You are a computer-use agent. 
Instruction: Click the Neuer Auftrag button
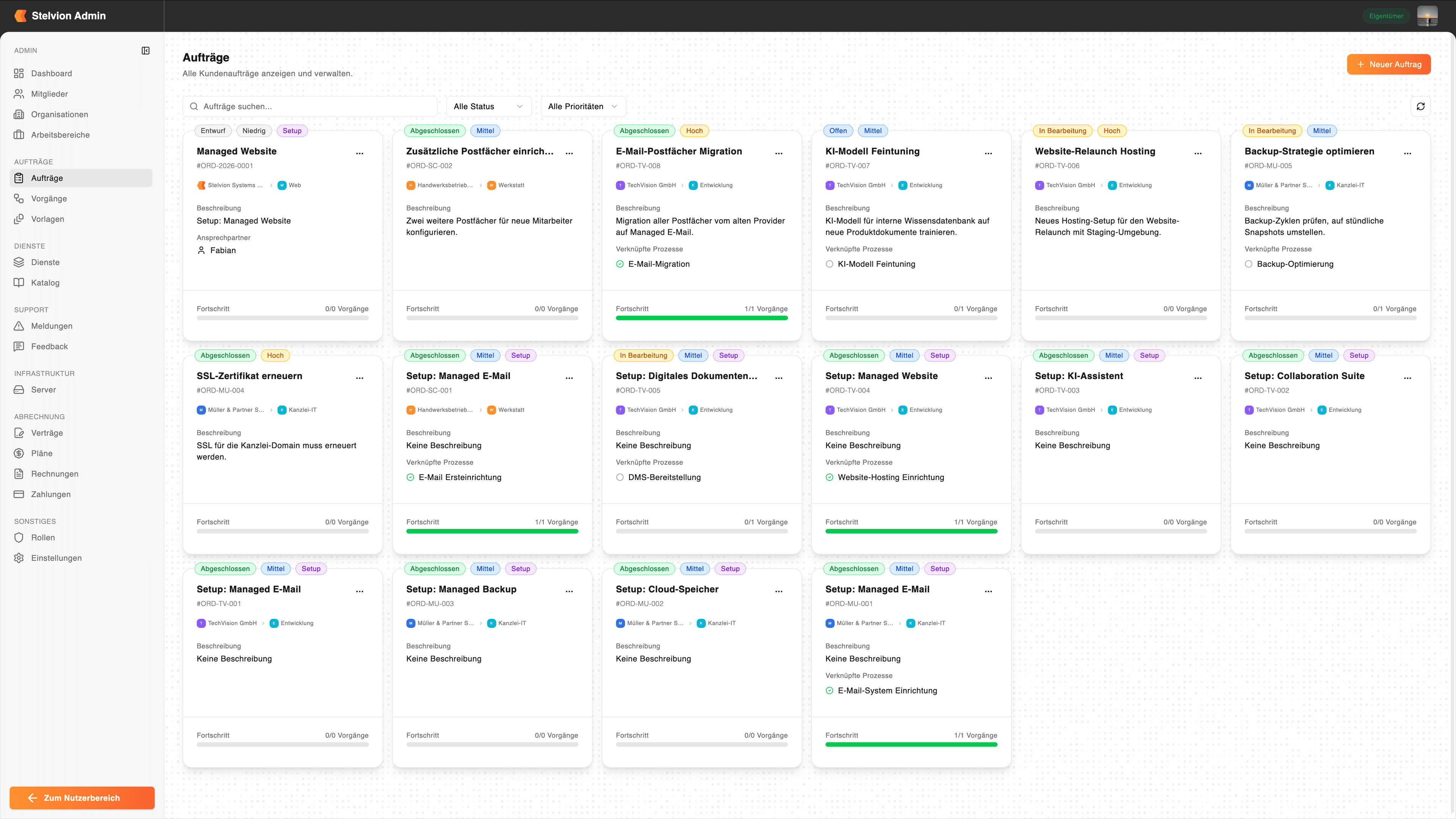tap(1388, 64)
